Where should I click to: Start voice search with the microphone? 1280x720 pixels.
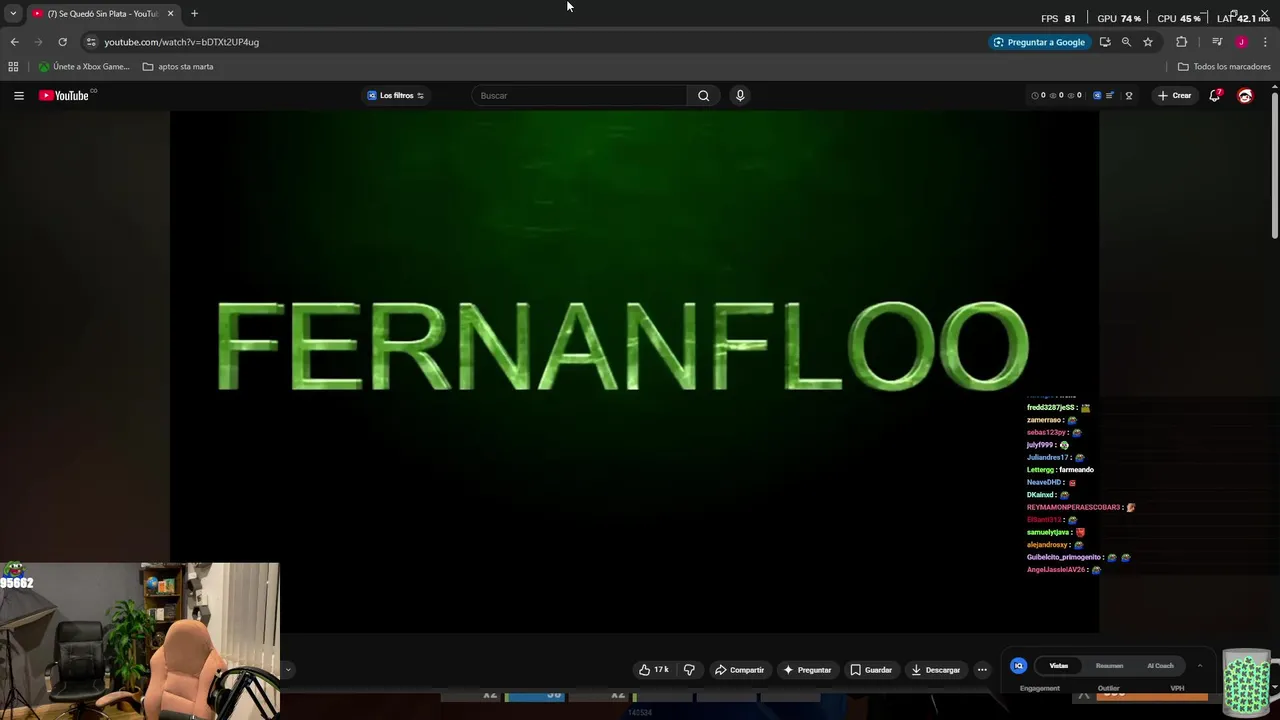[740, 95]
